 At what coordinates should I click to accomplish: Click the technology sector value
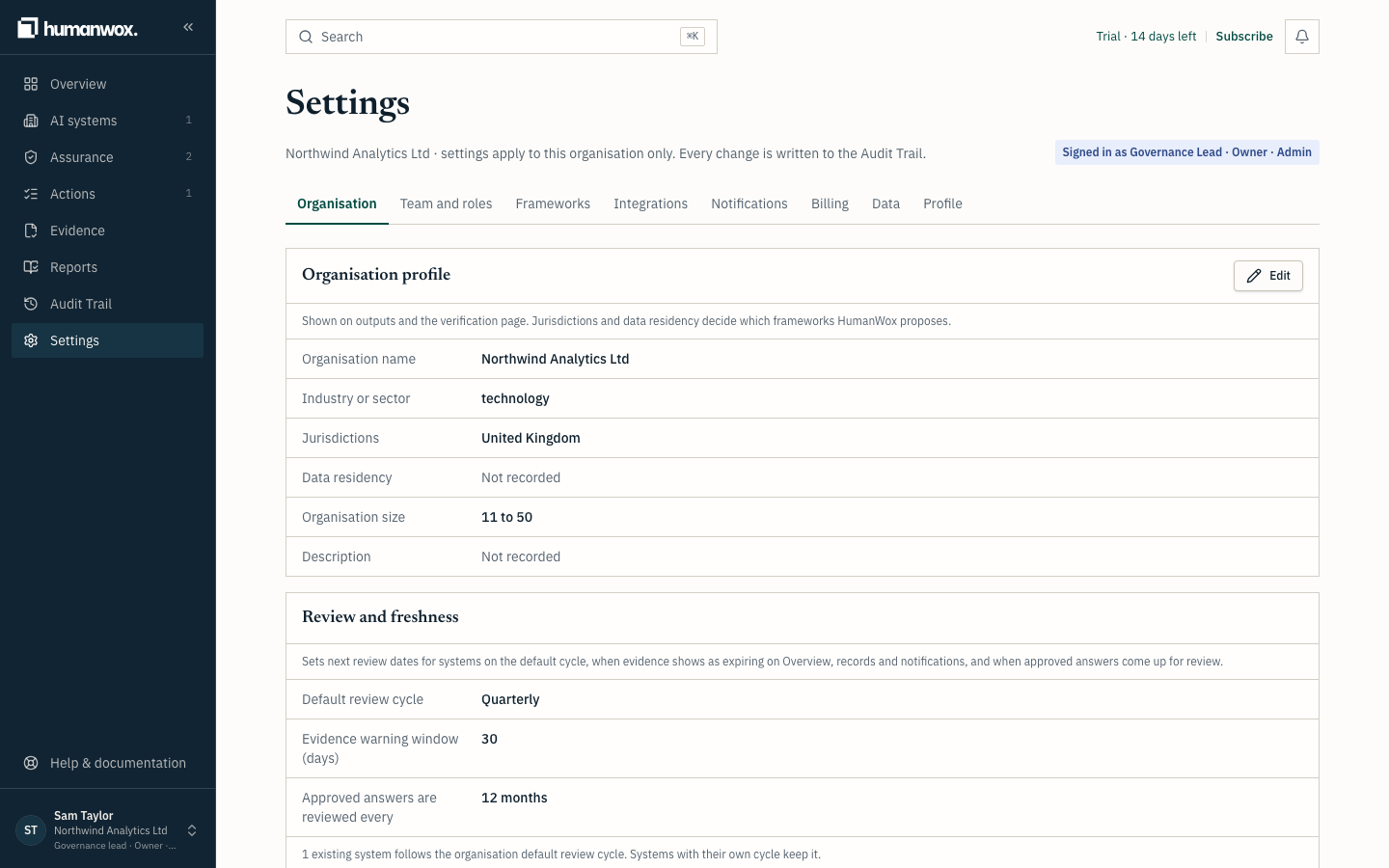pyautogui.click(x=515, y=398)
